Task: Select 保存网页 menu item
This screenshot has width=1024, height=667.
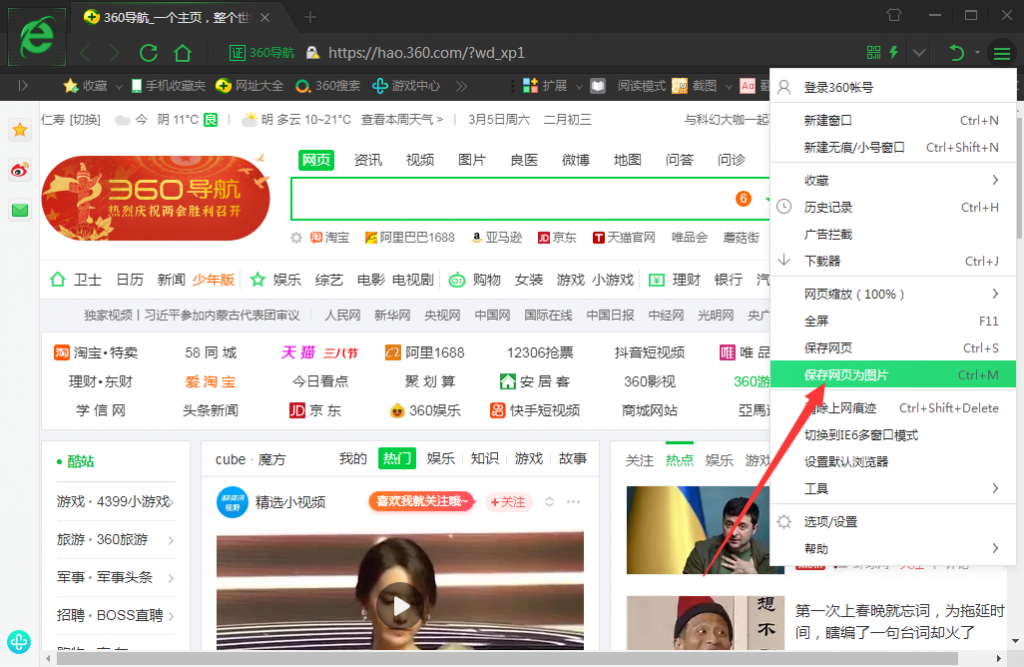Action: pyautogui.click(x=893, y=348)
